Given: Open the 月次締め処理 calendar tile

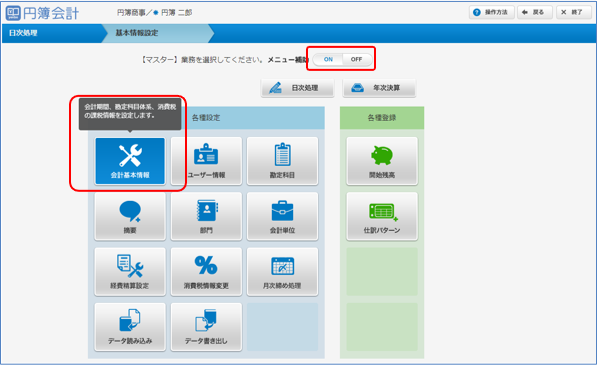Looking at the screenshot, I should (x=282, y=271).
